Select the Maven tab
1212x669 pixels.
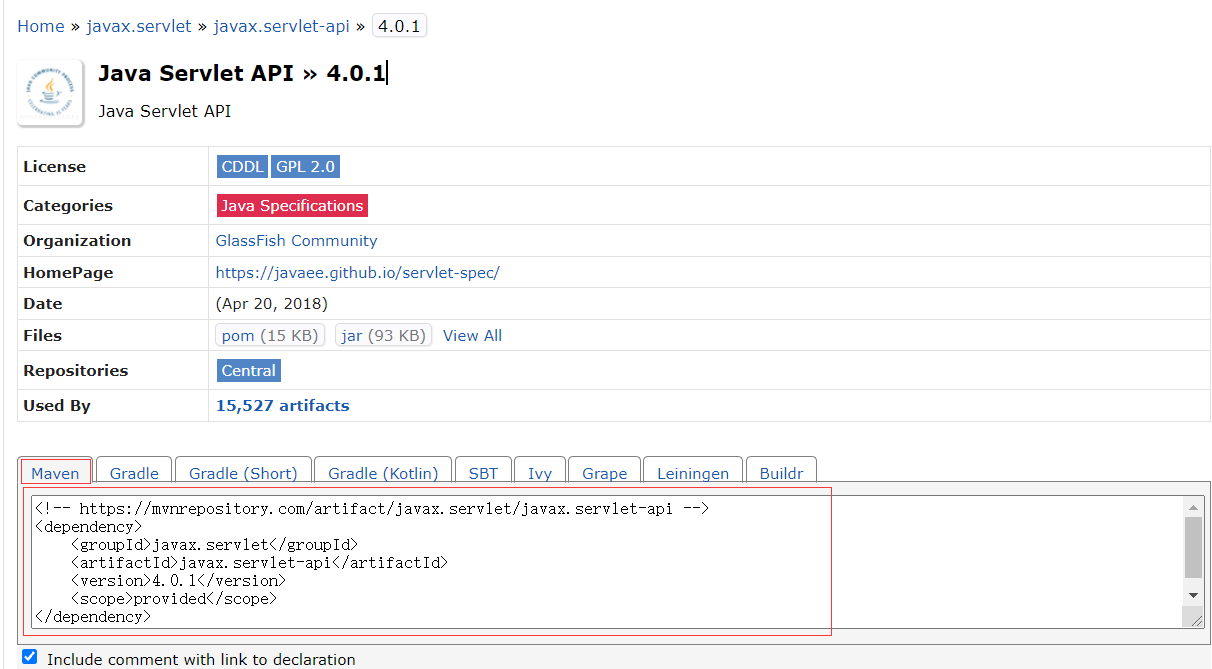pyautogui.click(x=55, y=472)
